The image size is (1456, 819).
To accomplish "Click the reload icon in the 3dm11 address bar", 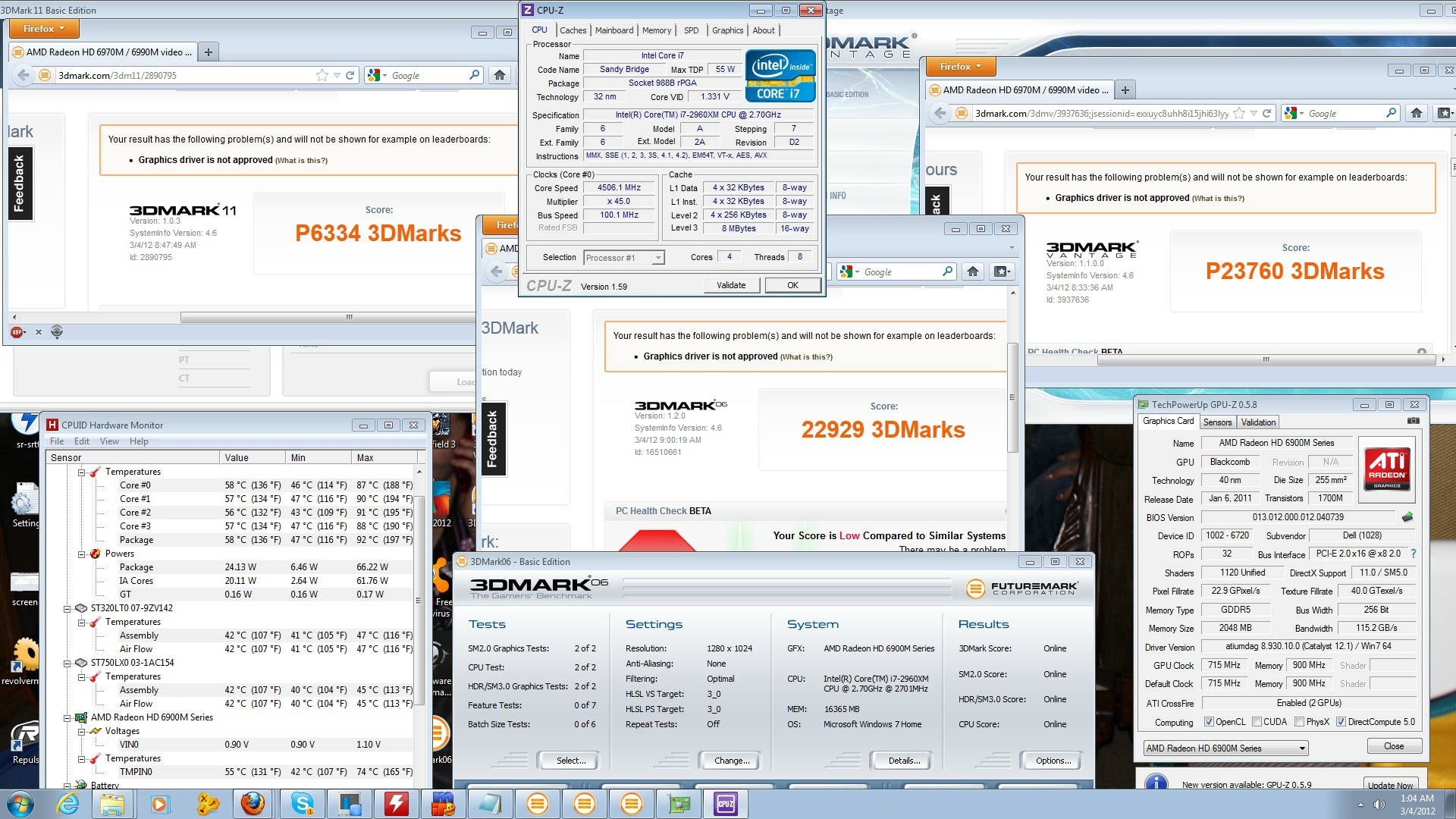I will coord(350,75).
